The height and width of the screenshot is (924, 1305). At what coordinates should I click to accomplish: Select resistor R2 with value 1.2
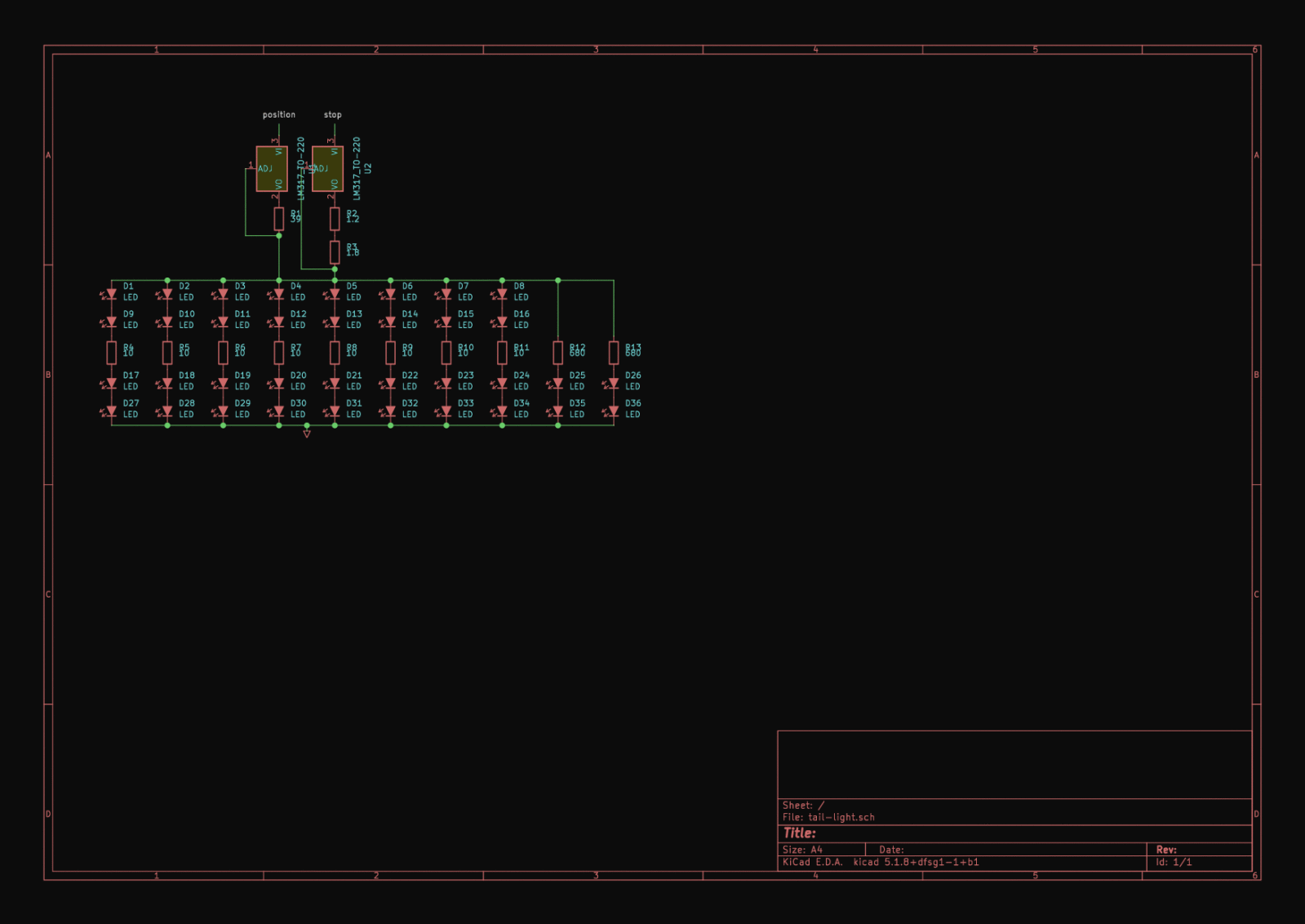click(x=335, y=218)
